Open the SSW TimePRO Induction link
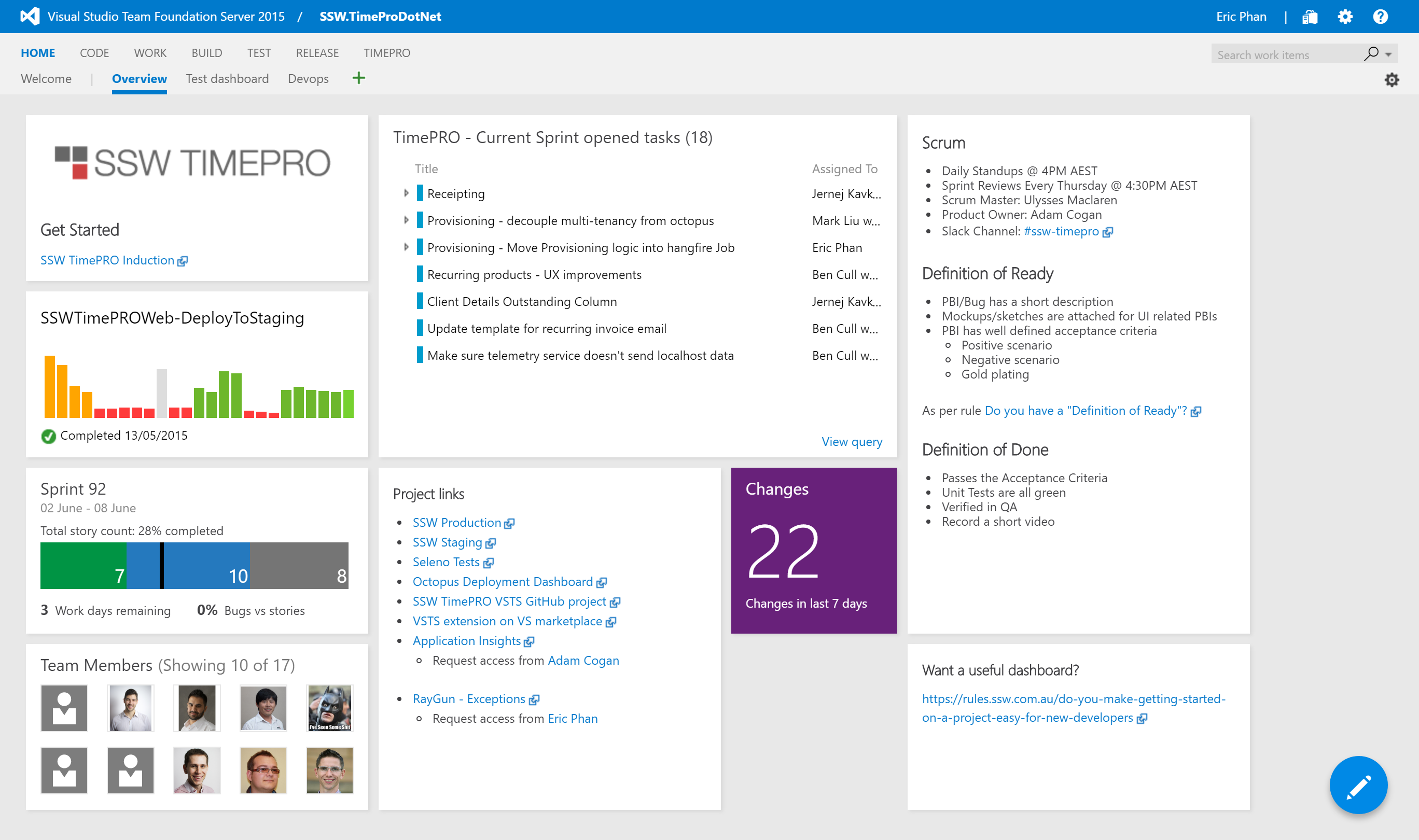This screenshot has height=840, width=1419. 107,260
